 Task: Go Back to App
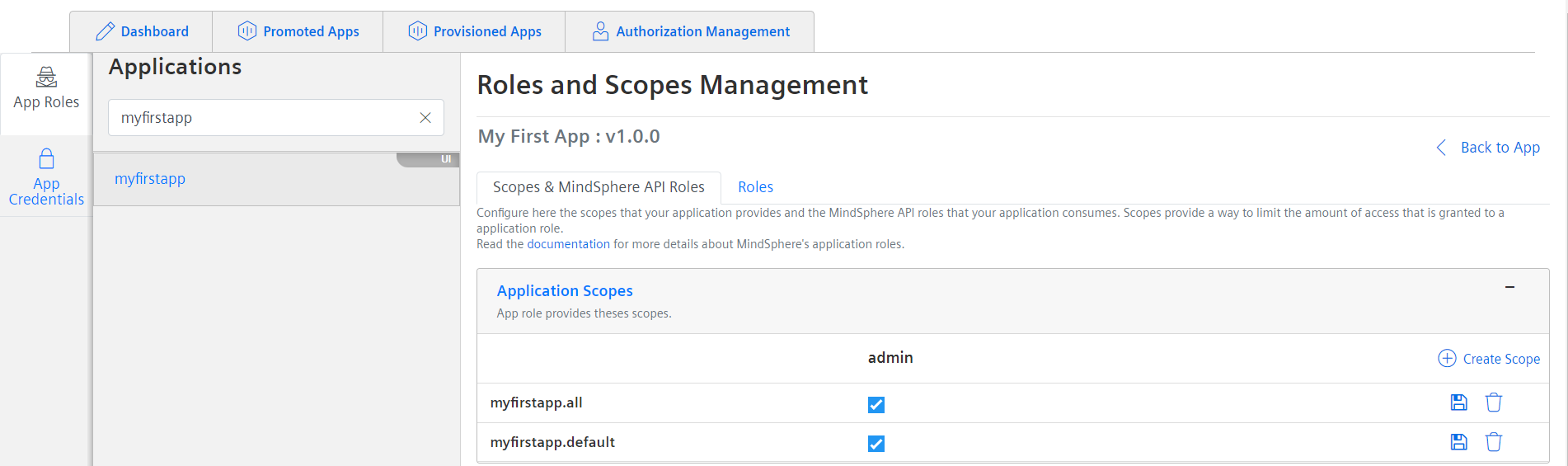coord(1488,148)
